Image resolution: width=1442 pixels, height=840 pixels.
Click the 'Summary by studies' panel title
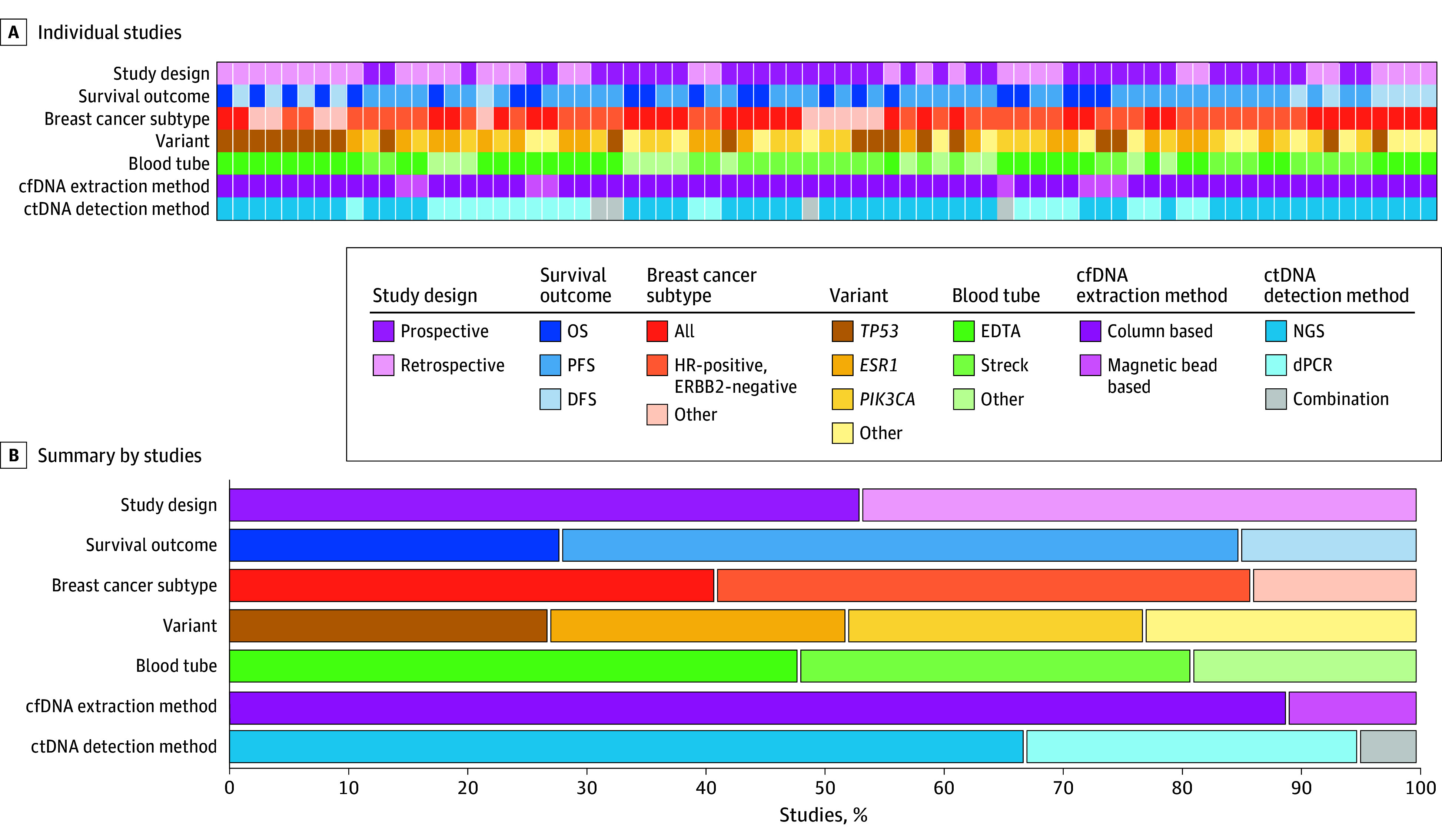120,455
